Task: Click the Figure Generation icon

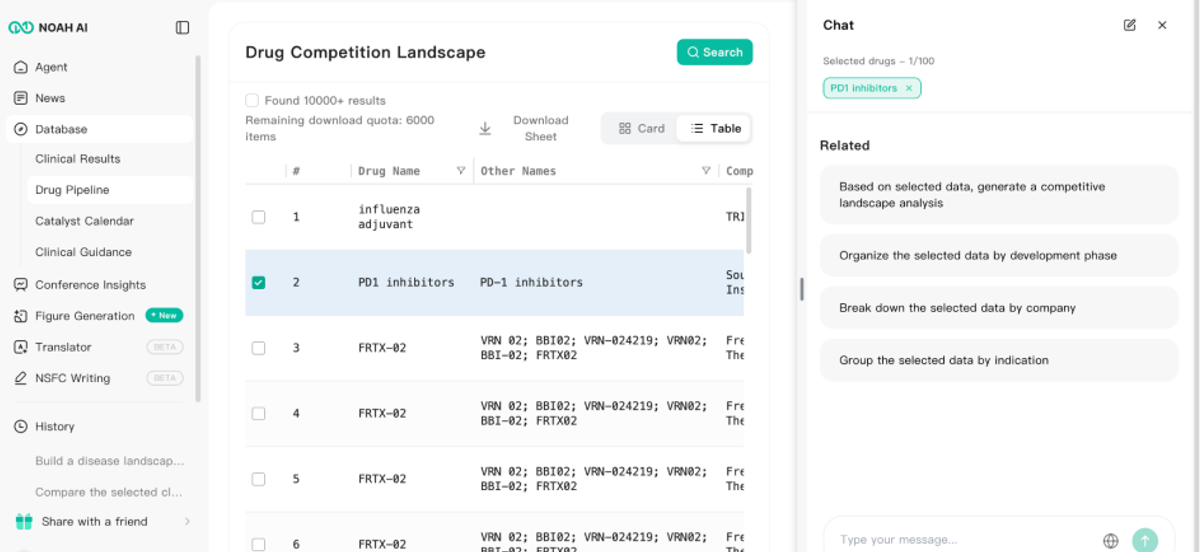Action: (21, 316)
